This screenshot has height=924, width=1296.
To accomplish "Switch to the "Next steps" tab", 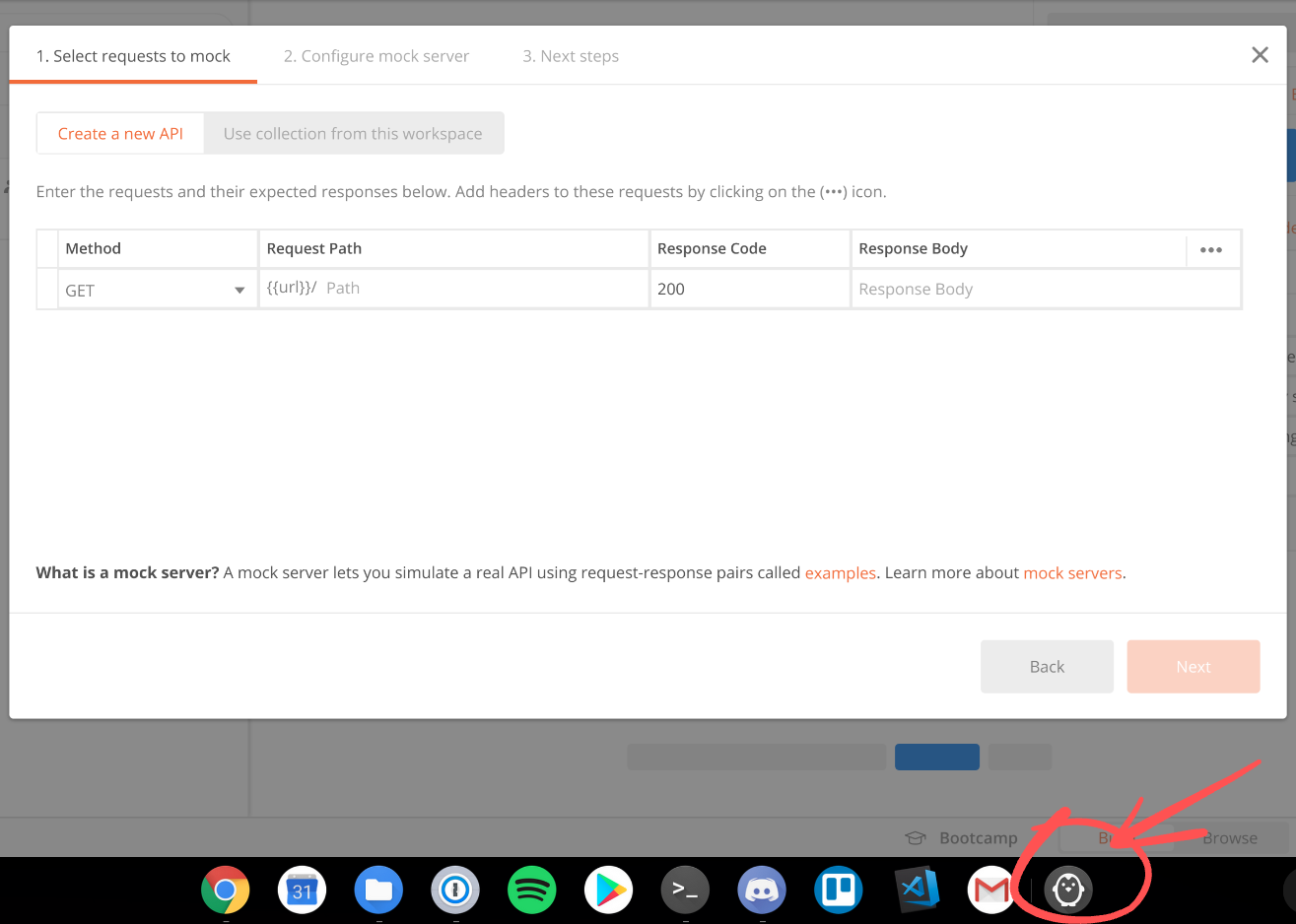I will click(571, 56).
